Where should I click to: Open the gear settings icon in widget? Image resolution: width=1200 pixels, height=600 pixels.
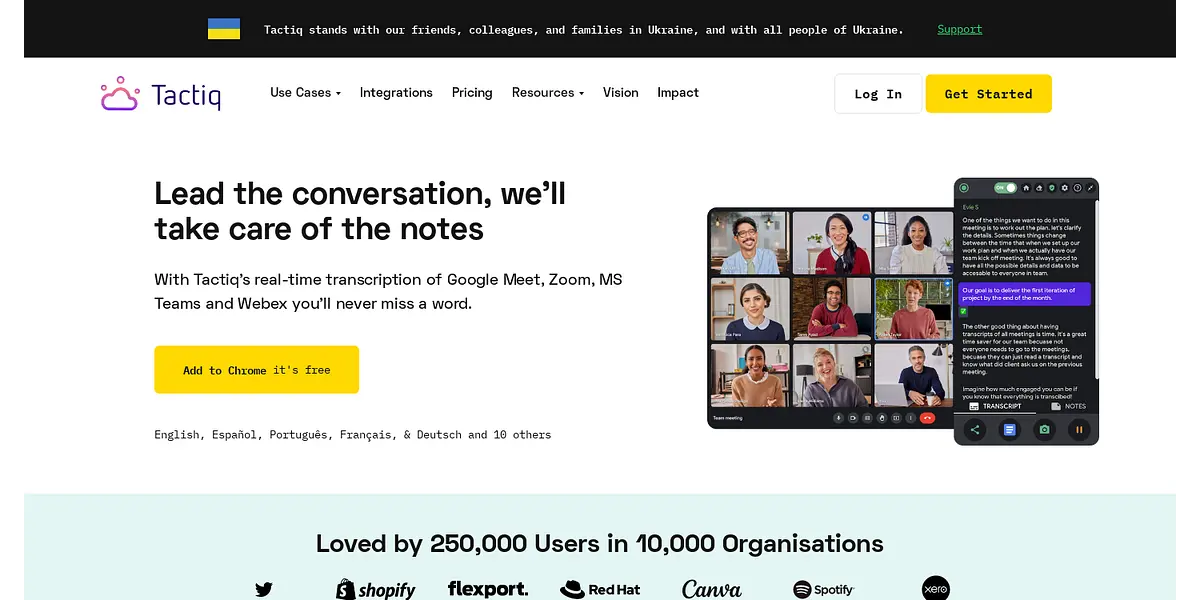click(1064, 188)
